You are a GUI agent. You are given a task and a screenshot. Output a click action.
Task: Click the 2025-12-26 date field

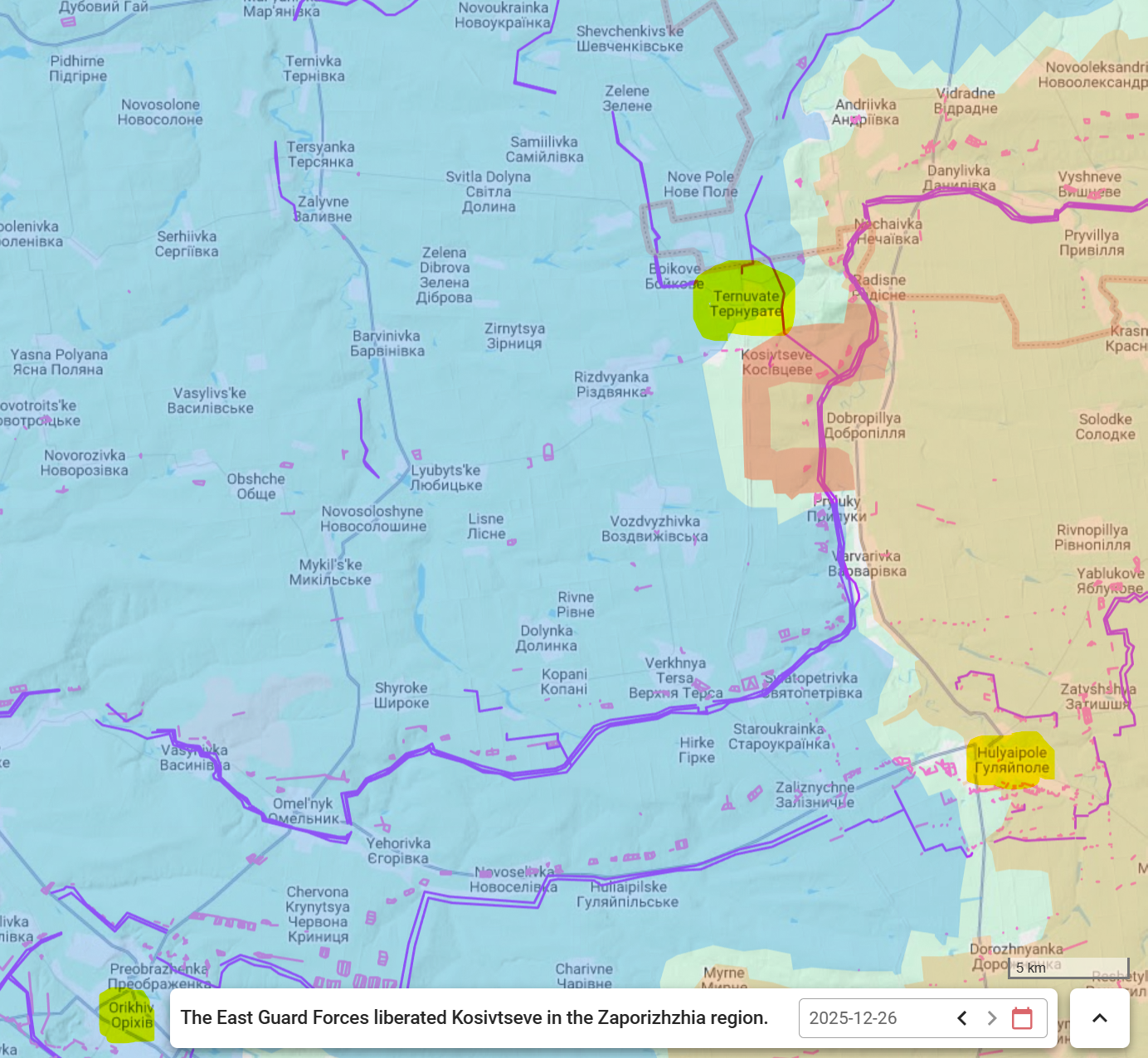922,1018
